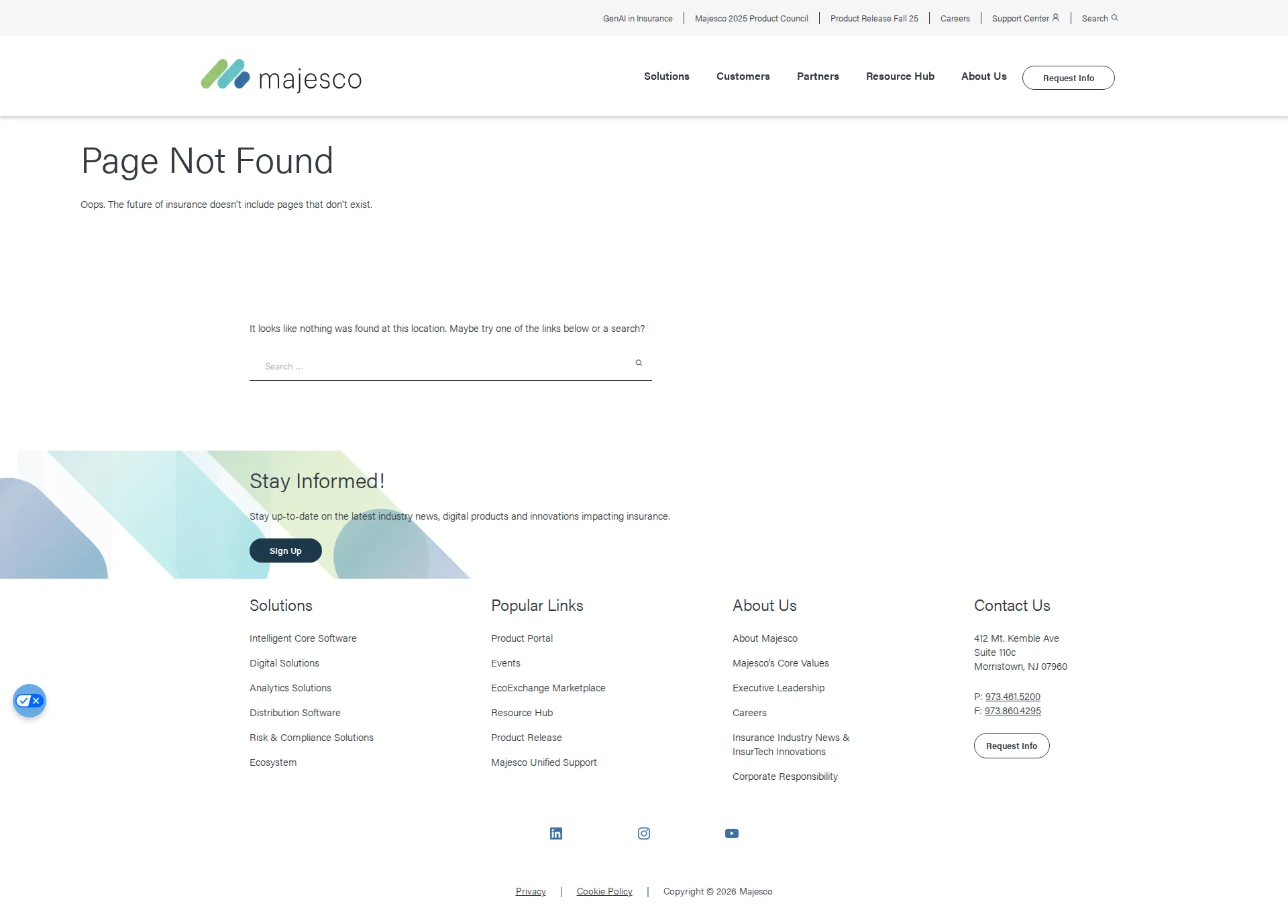Click the address line 412 Mt. Kemble Ave
1288x924 pixels.
pos(1016,638)
